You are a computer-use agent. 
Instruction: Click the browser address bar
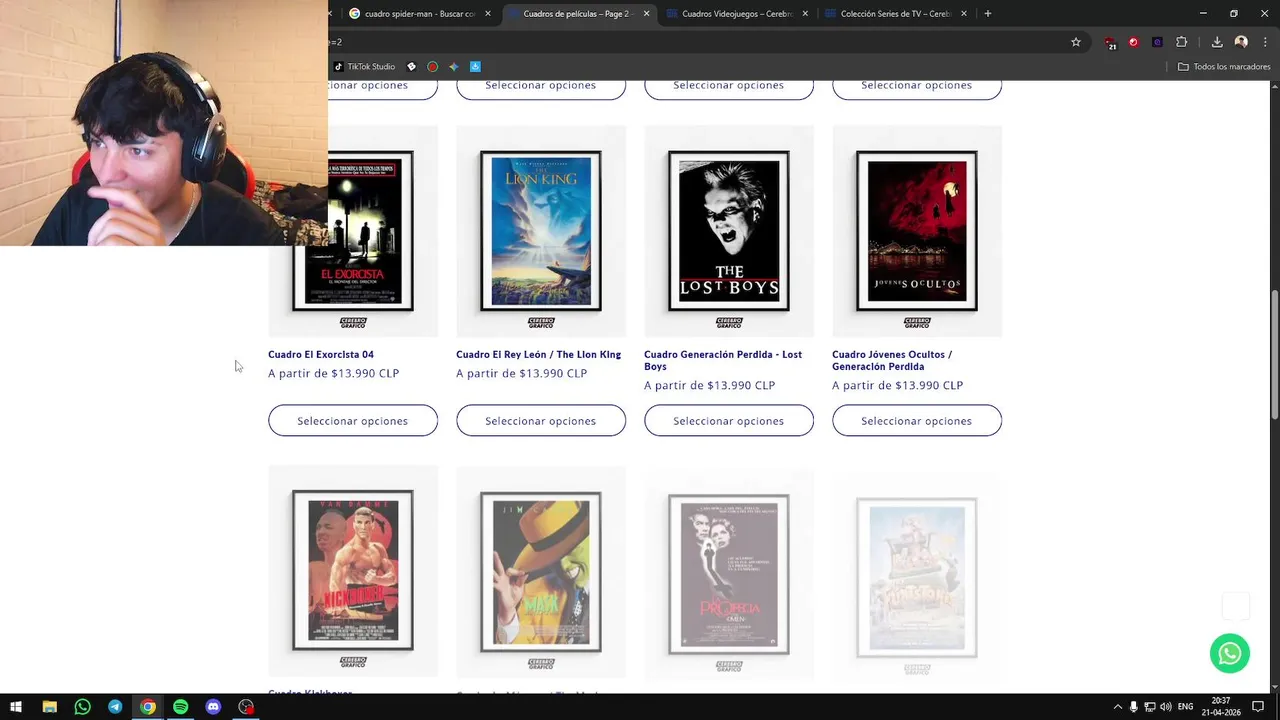pyautogui.click(x=695, y=42)
